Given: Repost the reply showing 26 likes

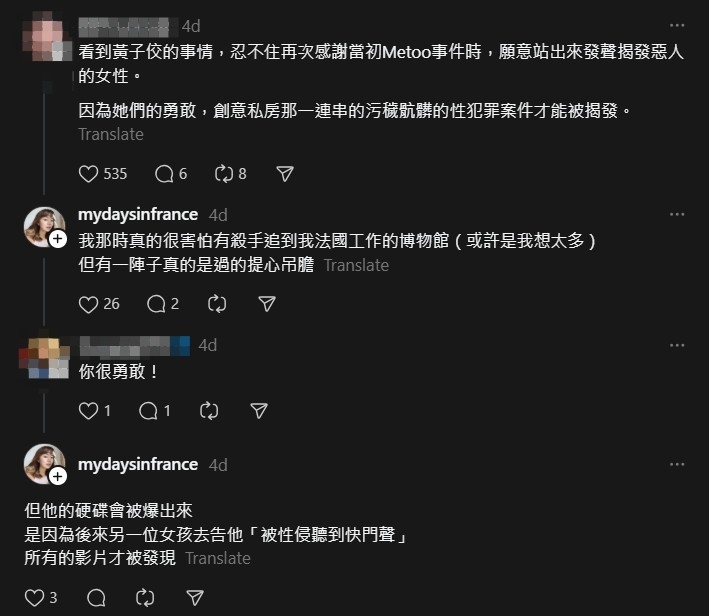Looking at the screenshot, I should (217, 304).
